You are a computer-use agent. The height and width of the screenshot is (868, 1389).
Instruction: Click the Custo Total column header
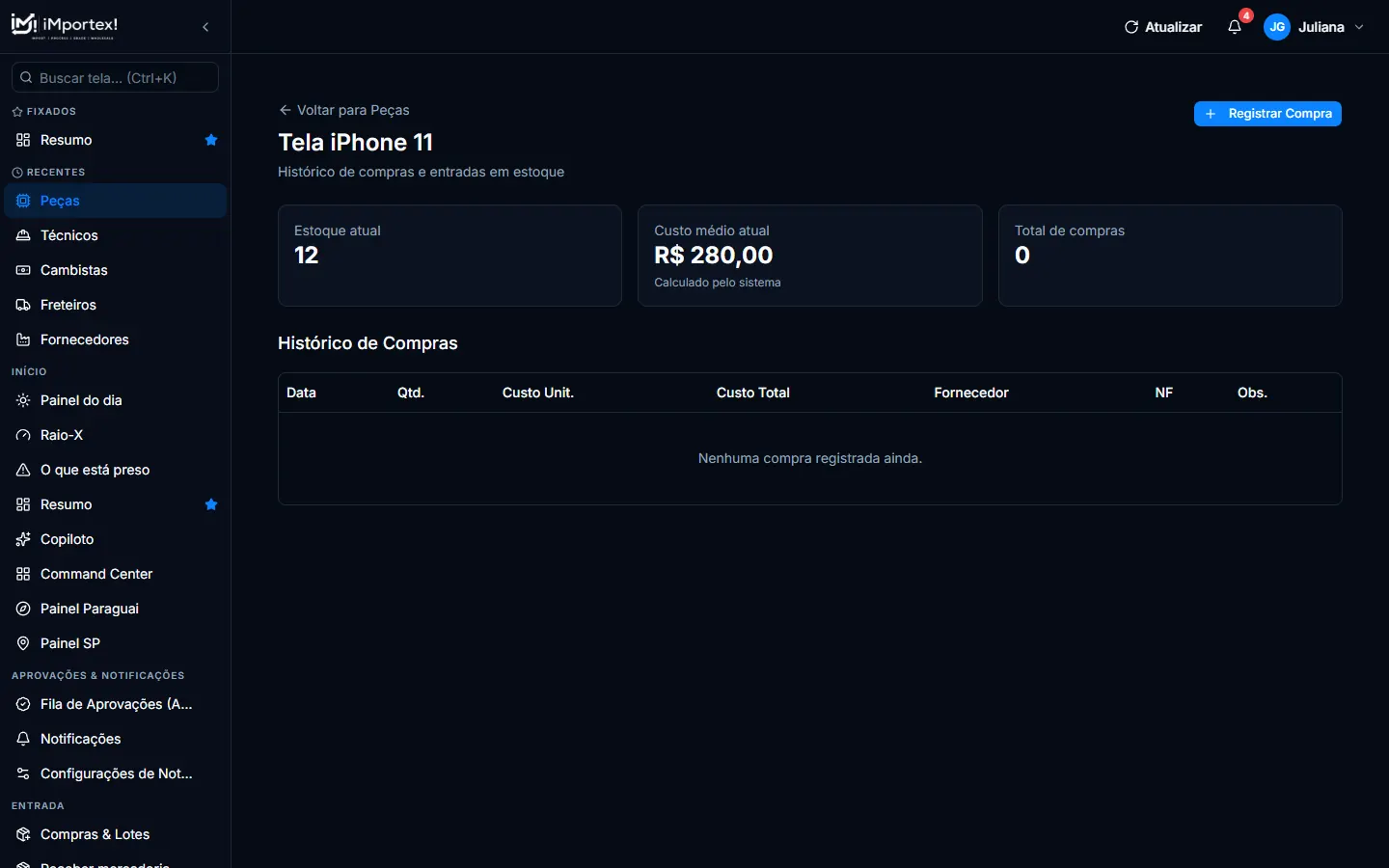(x=753, y=393)
